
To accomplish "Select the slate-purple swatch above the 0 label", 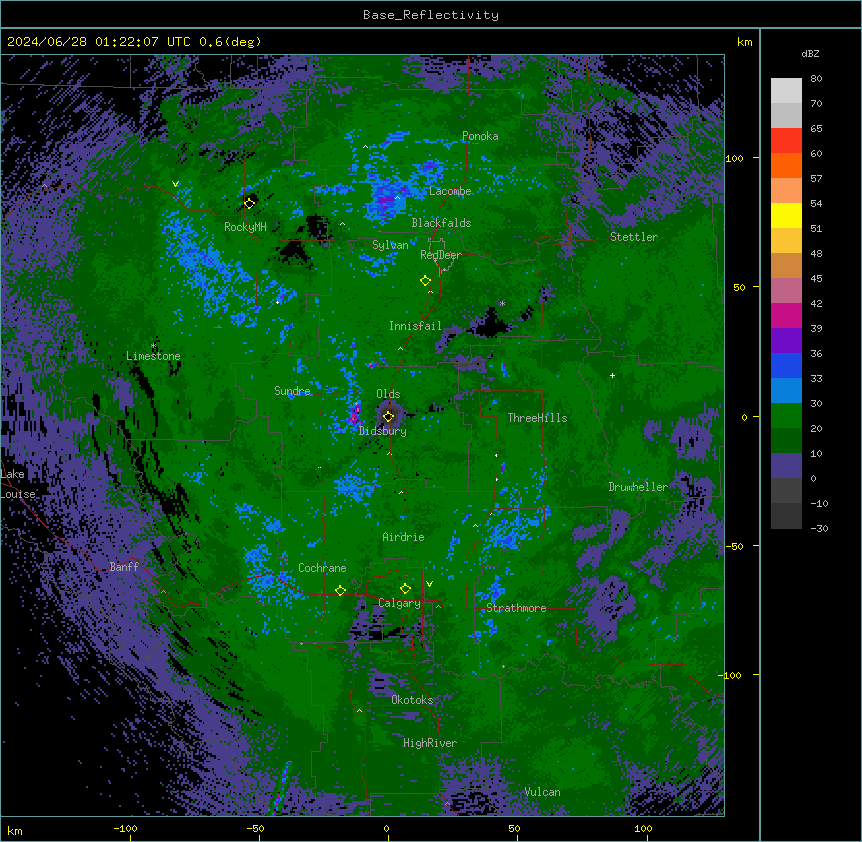I will pyautogui.click(x=786, y=466).
